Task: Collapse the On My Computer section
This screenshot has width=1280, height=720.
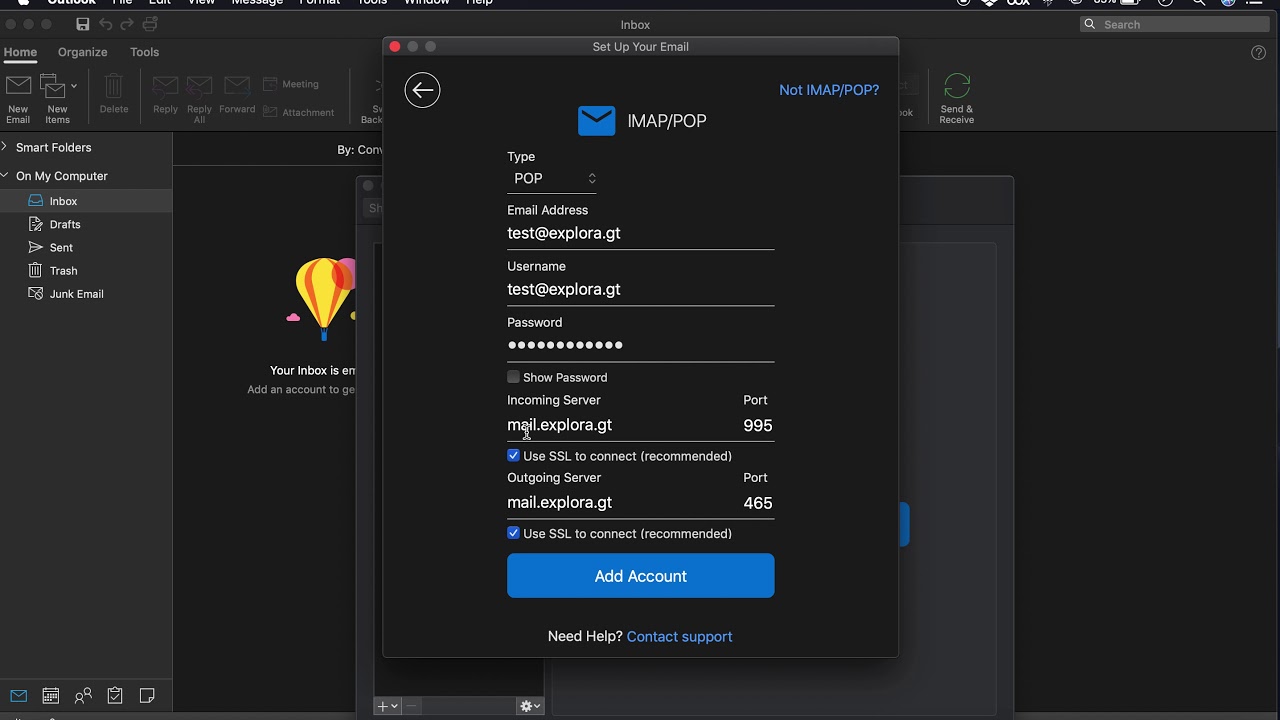Action: (5, 176)
